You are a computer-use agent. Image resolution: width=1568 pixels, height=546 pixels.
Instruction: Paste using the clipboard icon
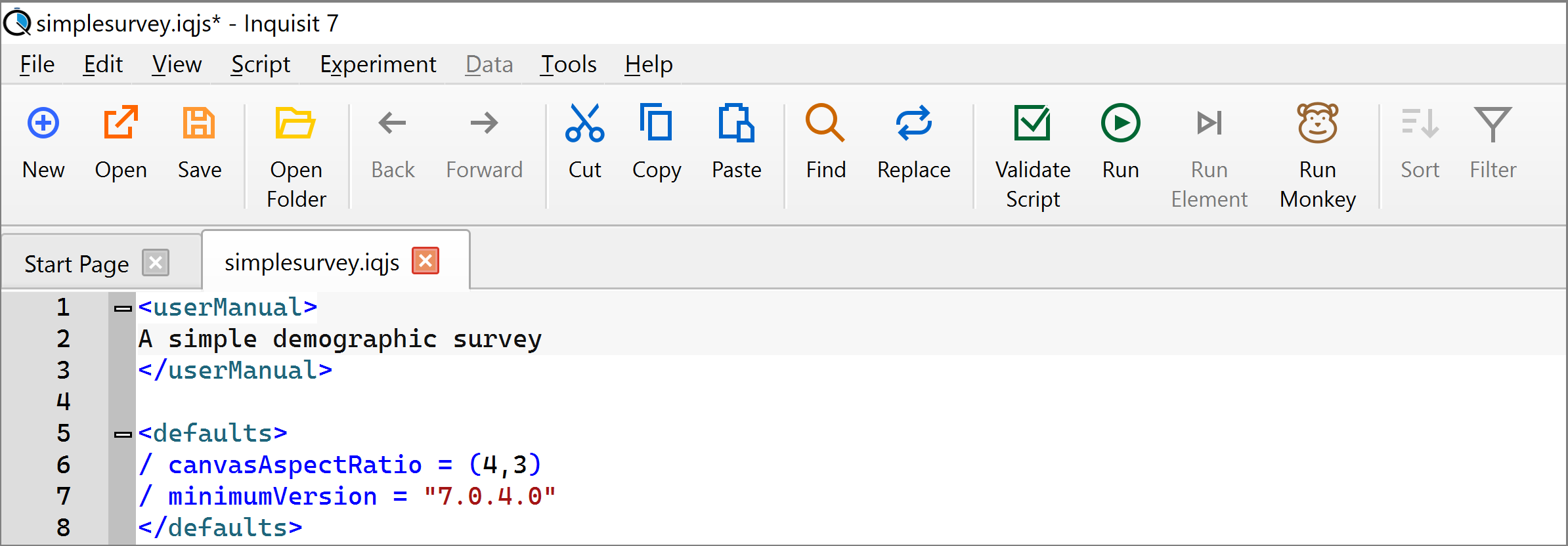736,123
